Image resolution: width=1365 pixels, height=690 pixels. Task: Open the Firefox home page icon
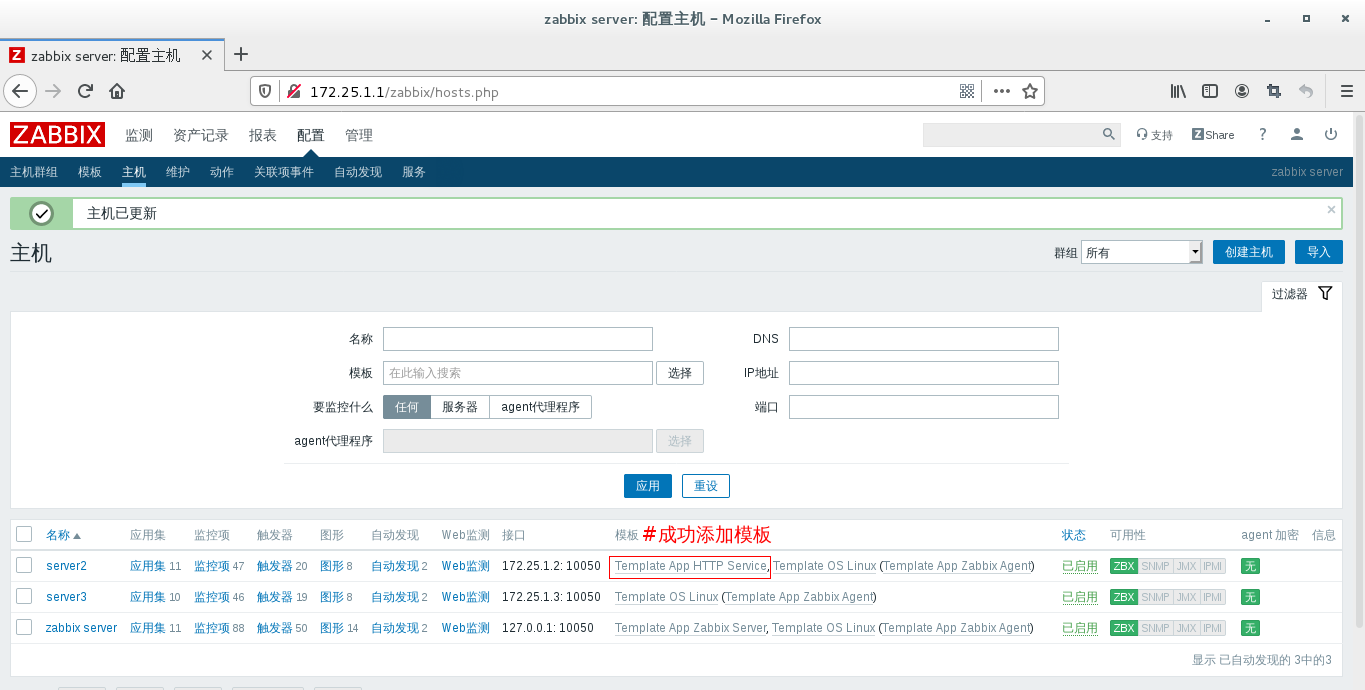117,91
